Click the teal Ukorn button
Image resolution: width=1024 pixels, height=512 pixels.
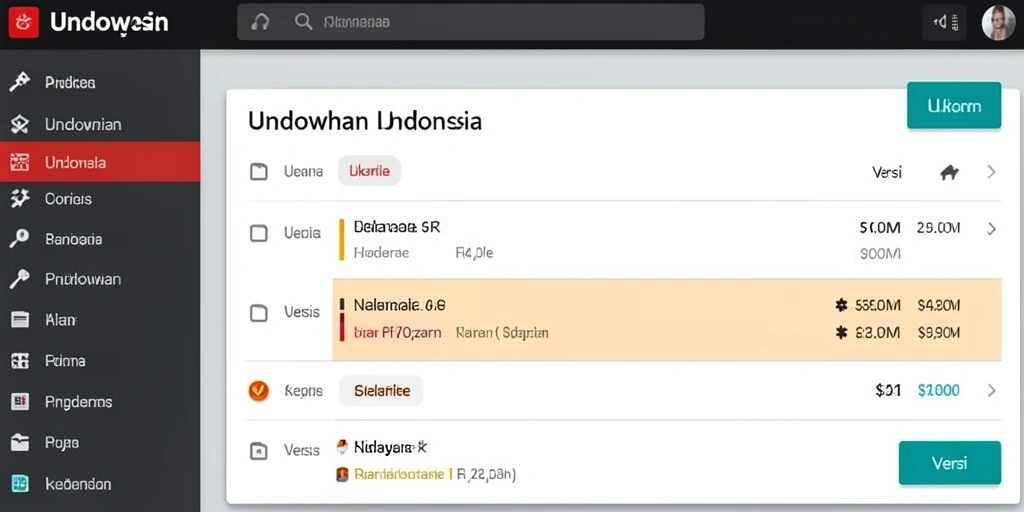click(953, 106)
